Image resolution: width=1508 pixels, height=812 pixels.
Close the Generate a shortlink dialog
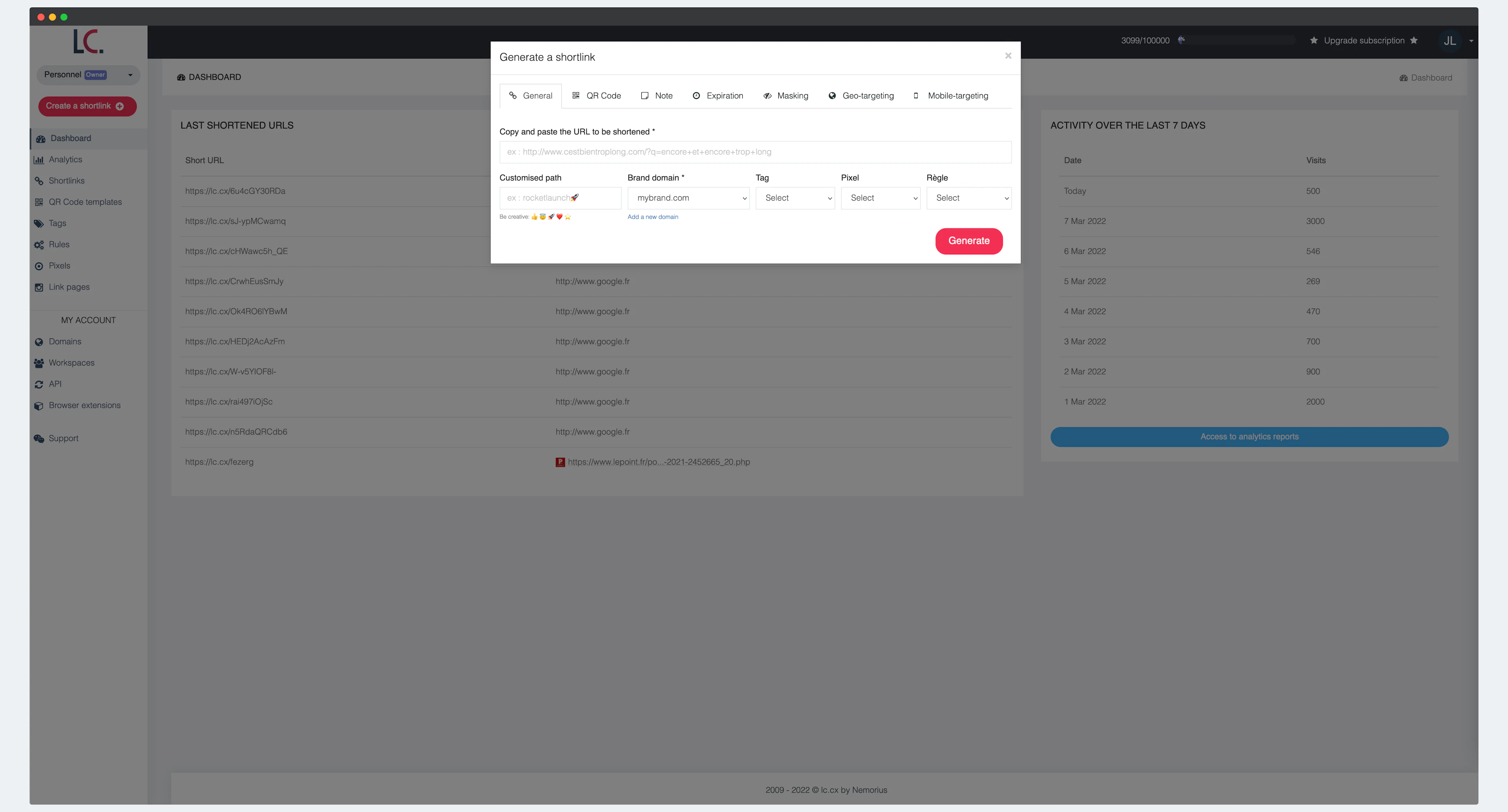coord(1007,56)
